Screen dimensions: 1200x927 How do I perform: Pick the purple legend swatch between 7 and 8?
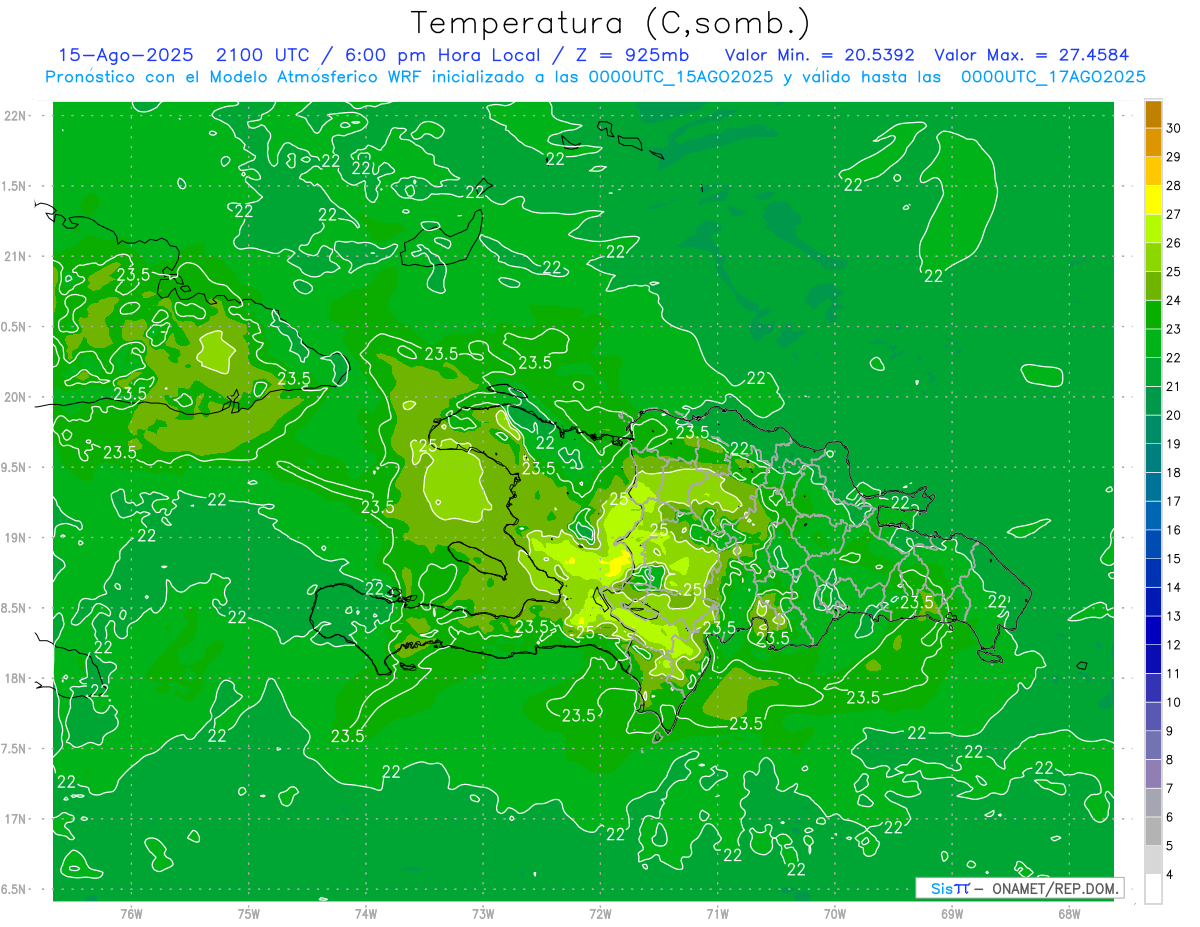pyautogui.click(x=1153, y=774)
